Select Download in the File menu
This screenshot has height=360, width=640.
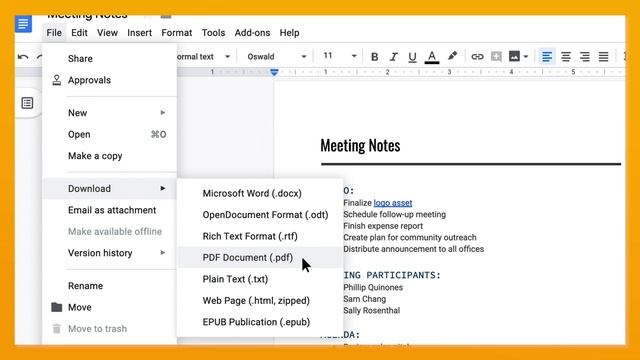pyautogui.click(x=109, y=189)
